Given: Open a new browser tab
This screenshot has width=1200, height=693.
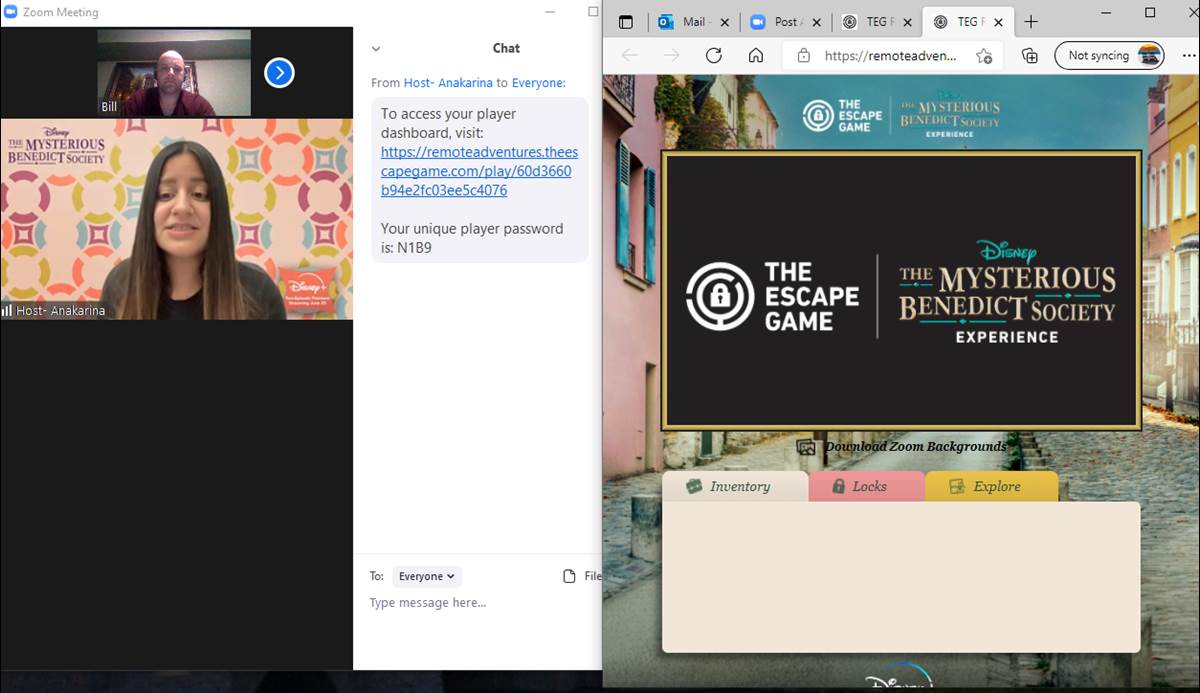Looking at the screenshot, I should pyautogui.click(x=1031, y=22).
